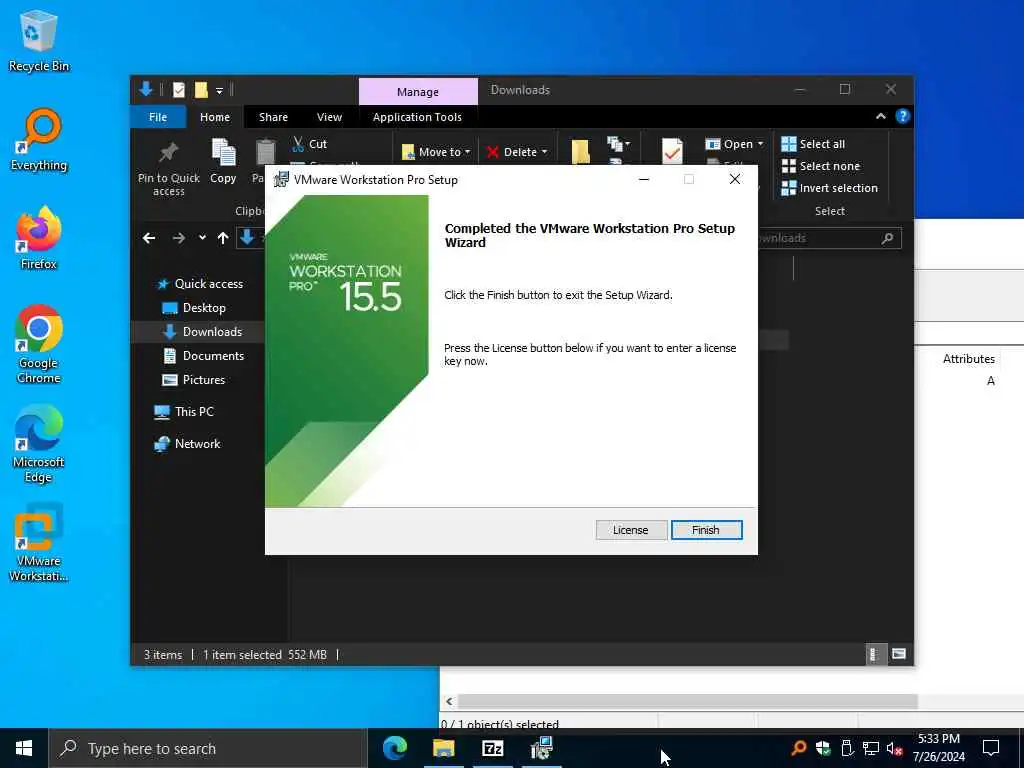Open Microsoft Edge from the taskbar
The image size is (1024, 768).
pos(394,748)
